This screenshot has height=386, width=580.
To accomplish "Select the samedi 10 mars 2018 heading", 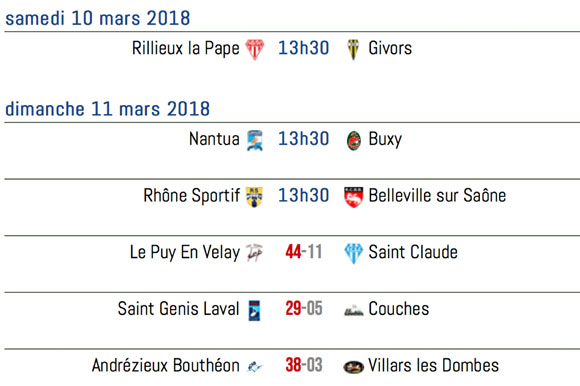I will point(98,18).
